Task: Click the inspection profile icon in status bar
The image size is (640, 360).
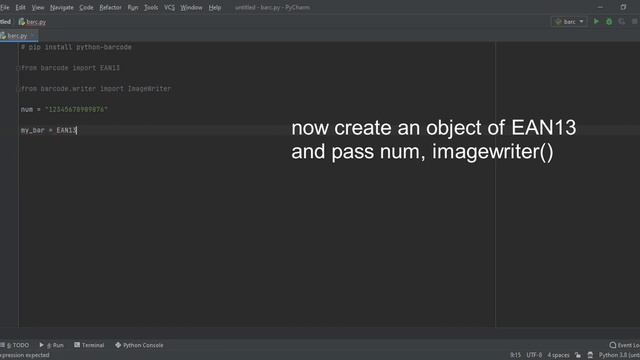Action: (590, 355)
